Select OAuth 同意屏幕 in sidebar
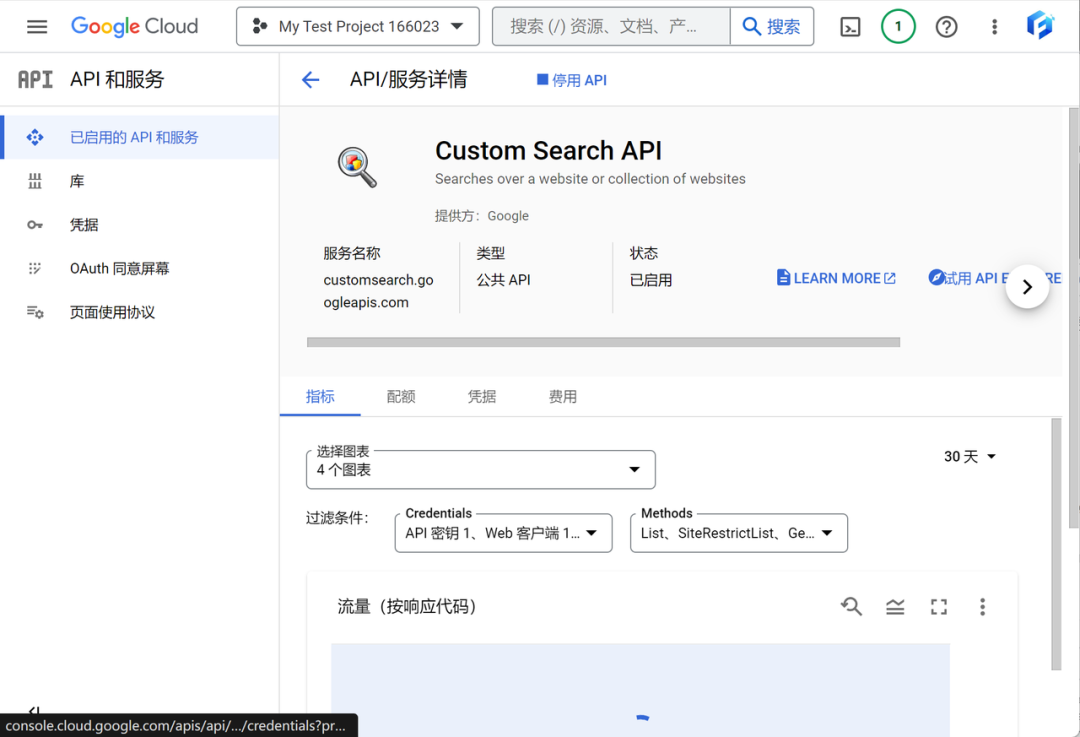 click(141, 269)
